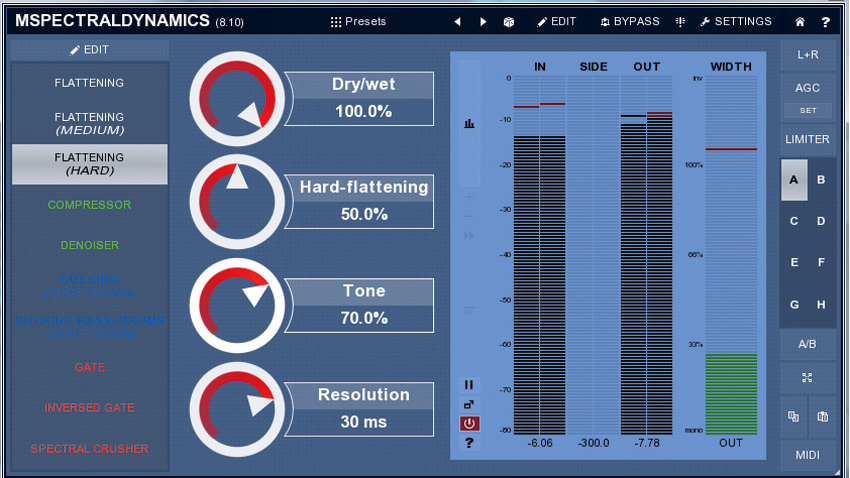The image size is (850, 478).
Task: Click the randomize dice icon
Action: pos(508,22)
